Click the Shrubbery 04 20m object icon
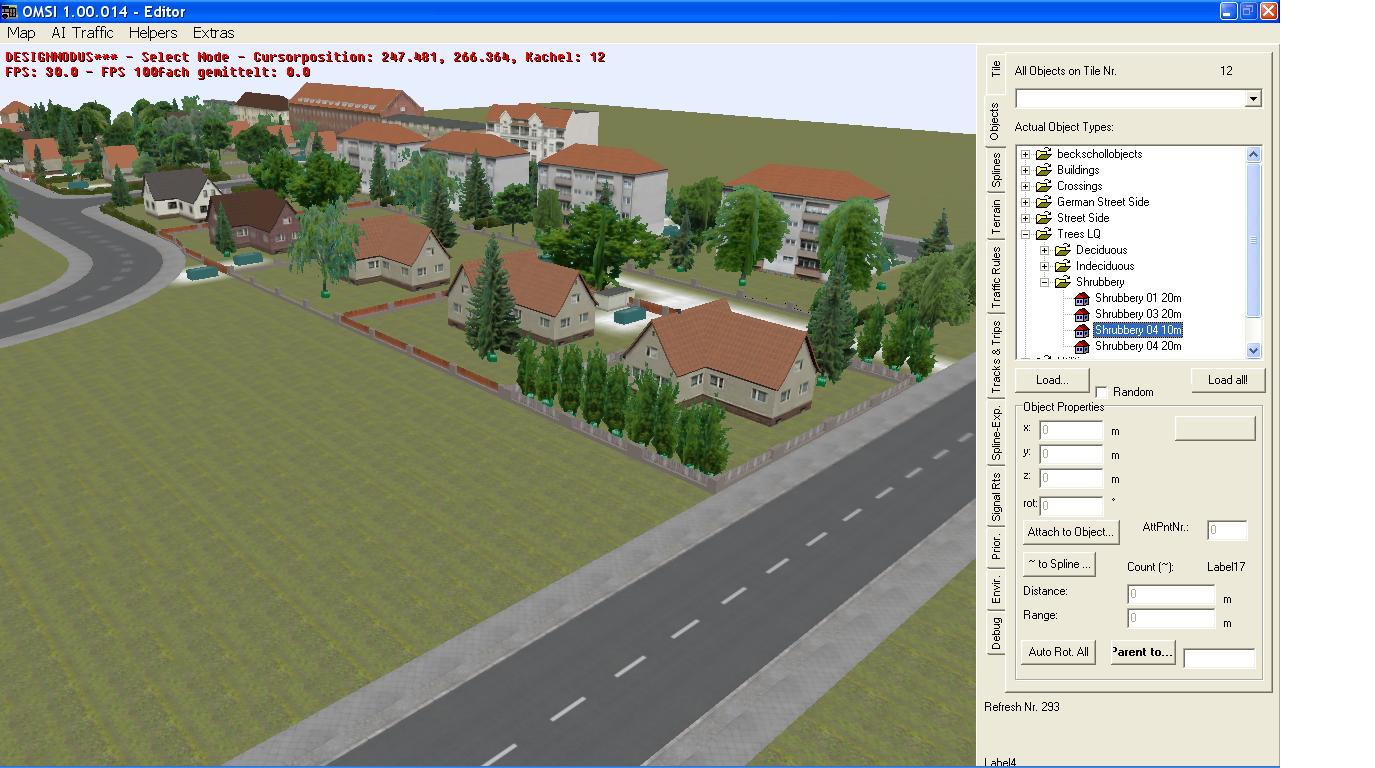The width and height of the screenshot is (1375, 768). [1081, 346]
